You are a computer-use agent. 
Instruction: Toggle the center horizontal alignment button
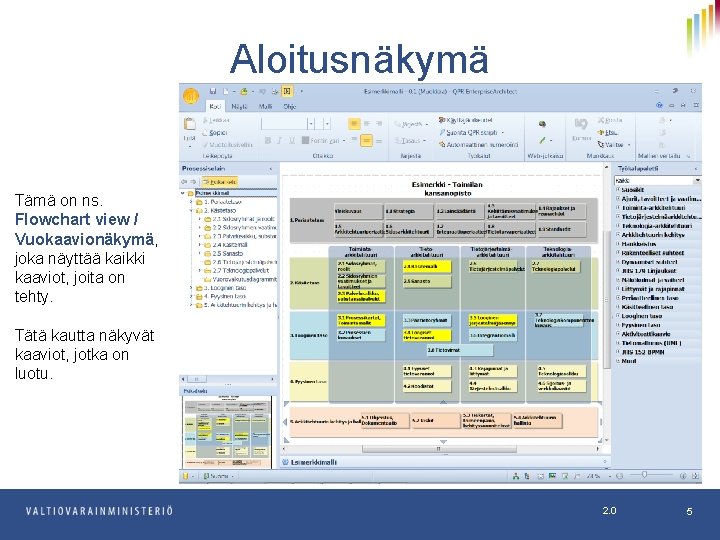[367, 124]
